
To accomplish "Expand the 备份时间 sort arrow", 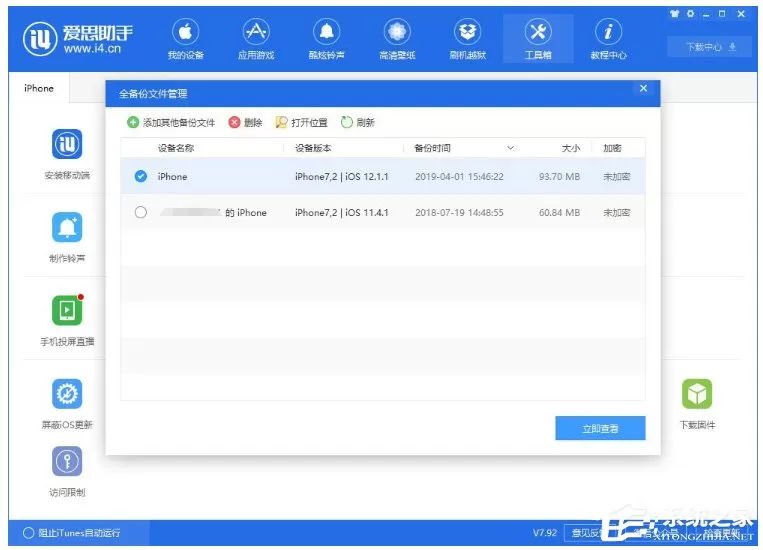I will (x=510, y=148).
